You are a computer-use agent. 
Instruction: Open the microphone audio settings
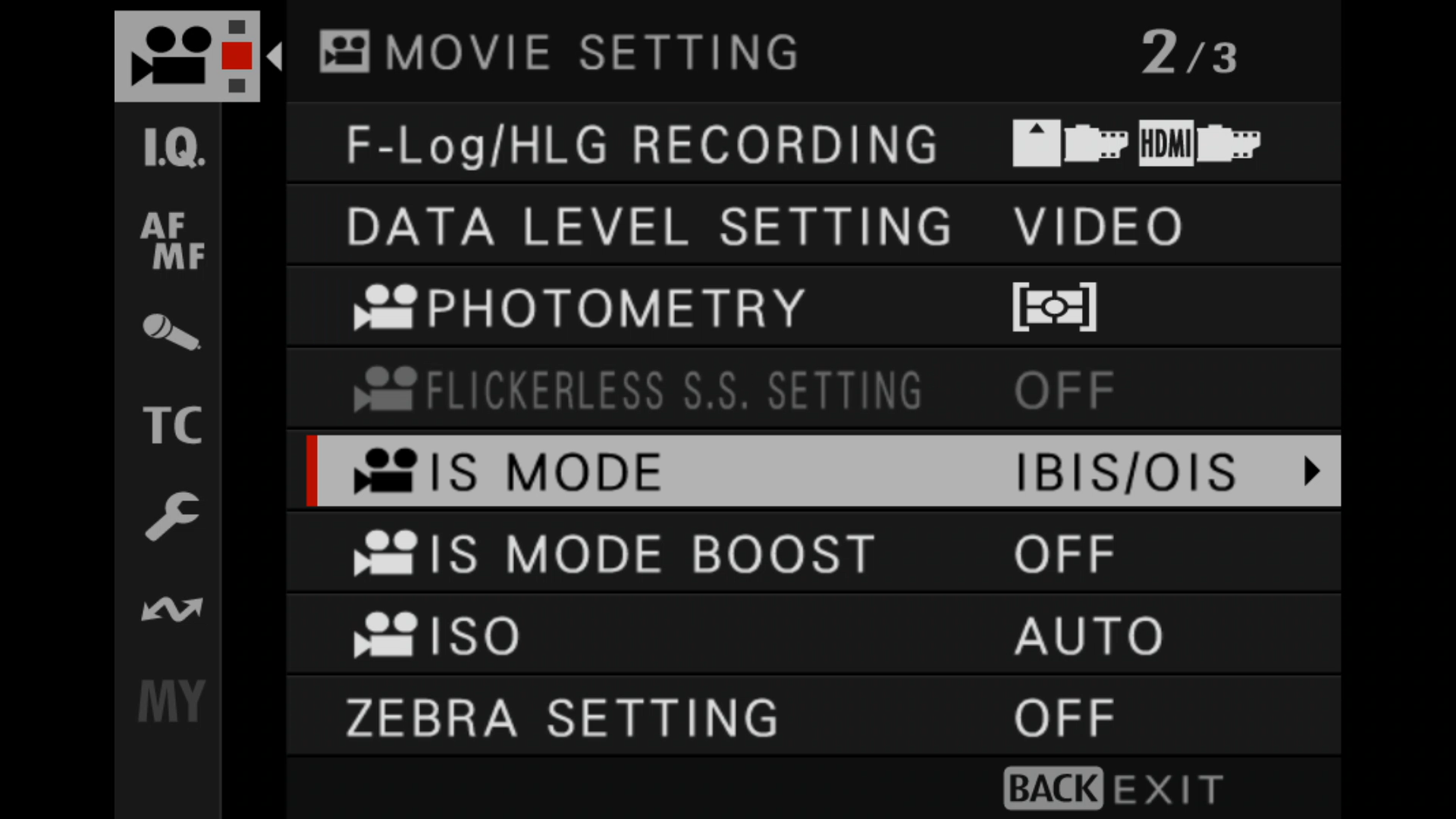(171, 332)
